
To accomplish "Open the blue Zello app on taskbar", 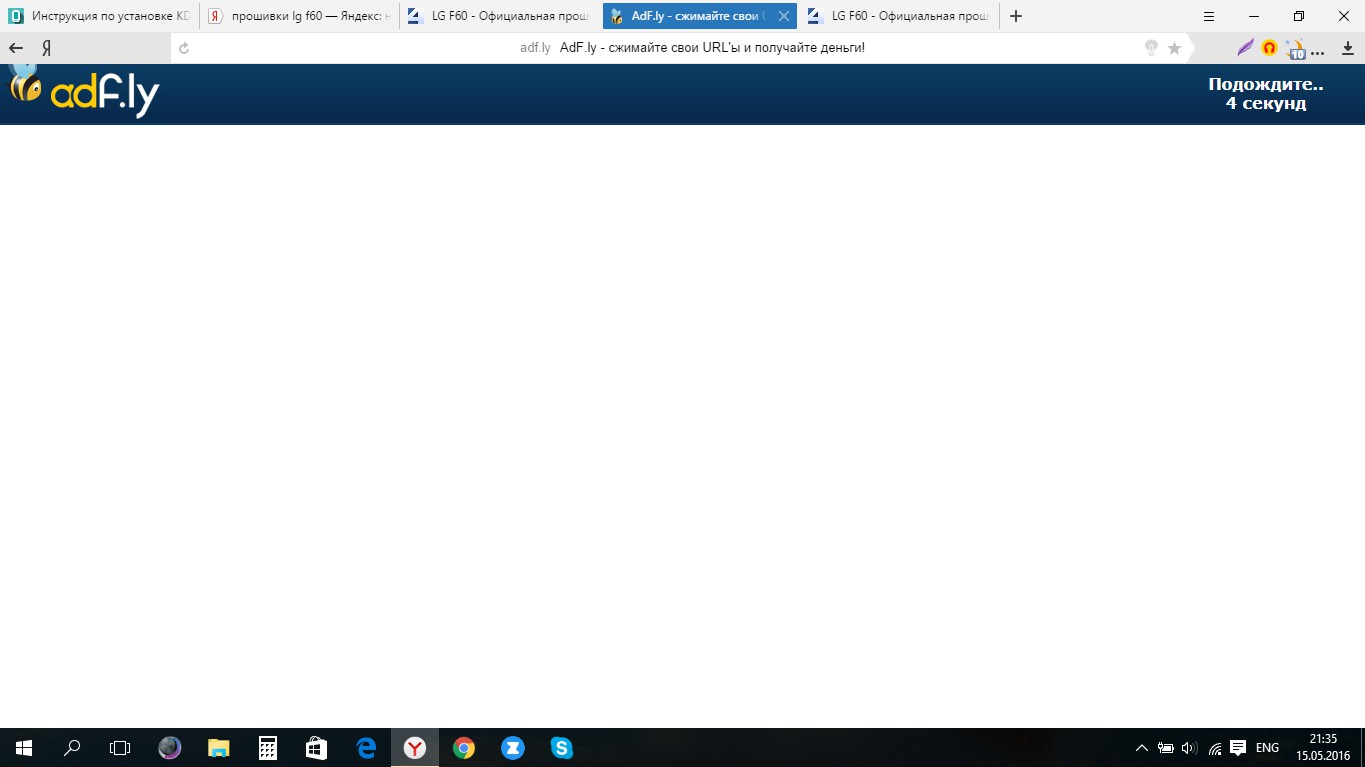I will pos(512,747).
